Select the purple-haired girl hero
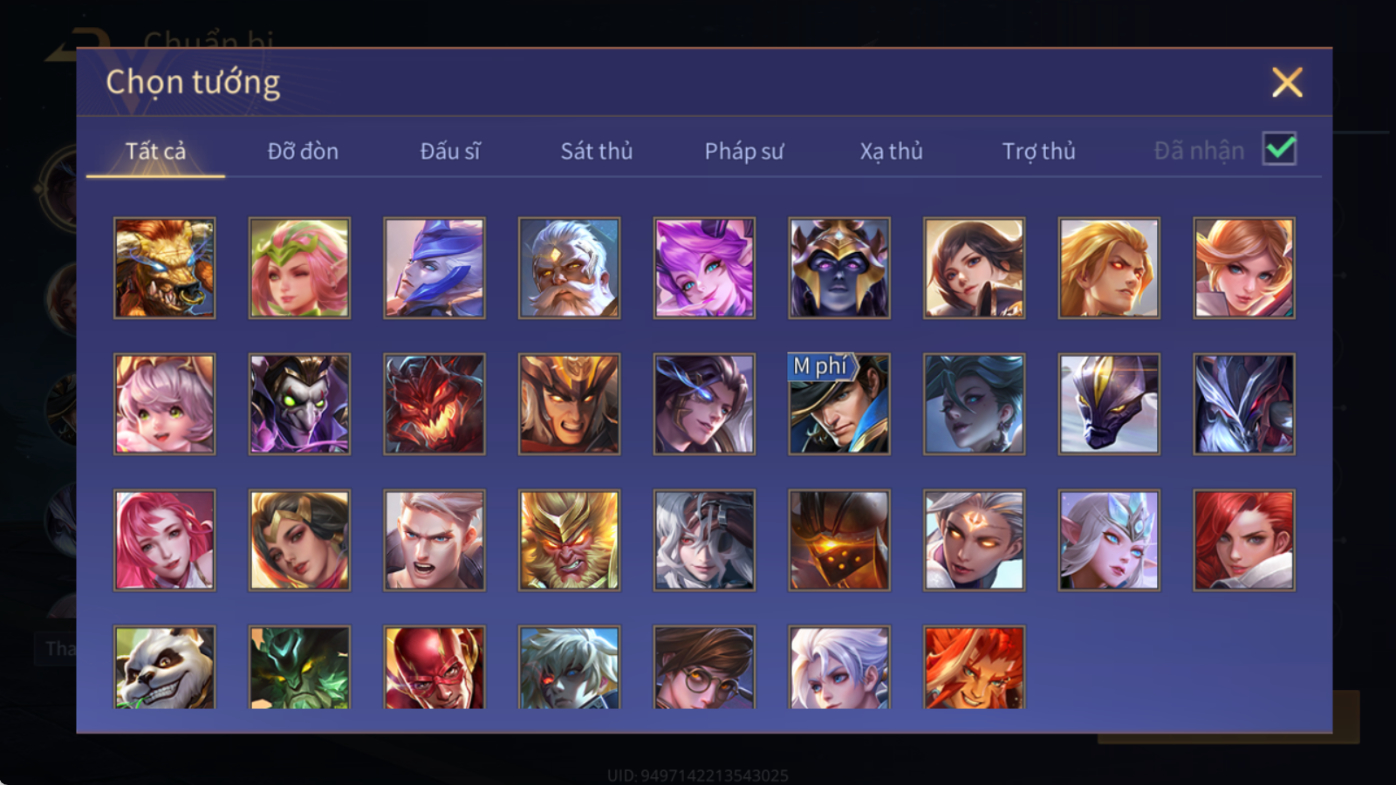Screen dimensions: 1396x785 point(704,268)
